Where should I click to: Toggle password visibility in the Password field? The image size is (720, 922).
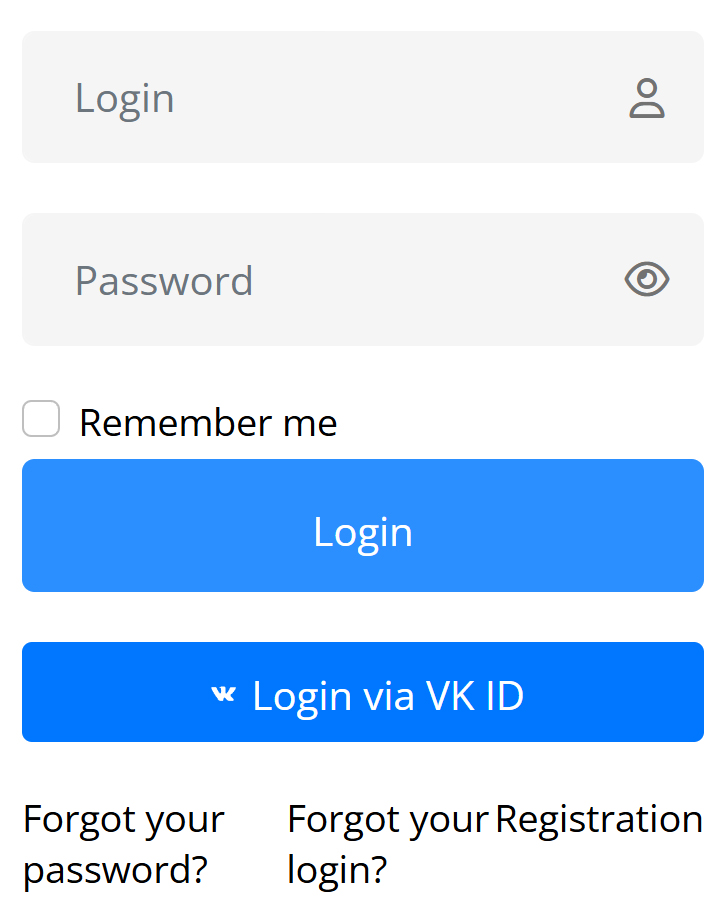click(x=647, y=279)
